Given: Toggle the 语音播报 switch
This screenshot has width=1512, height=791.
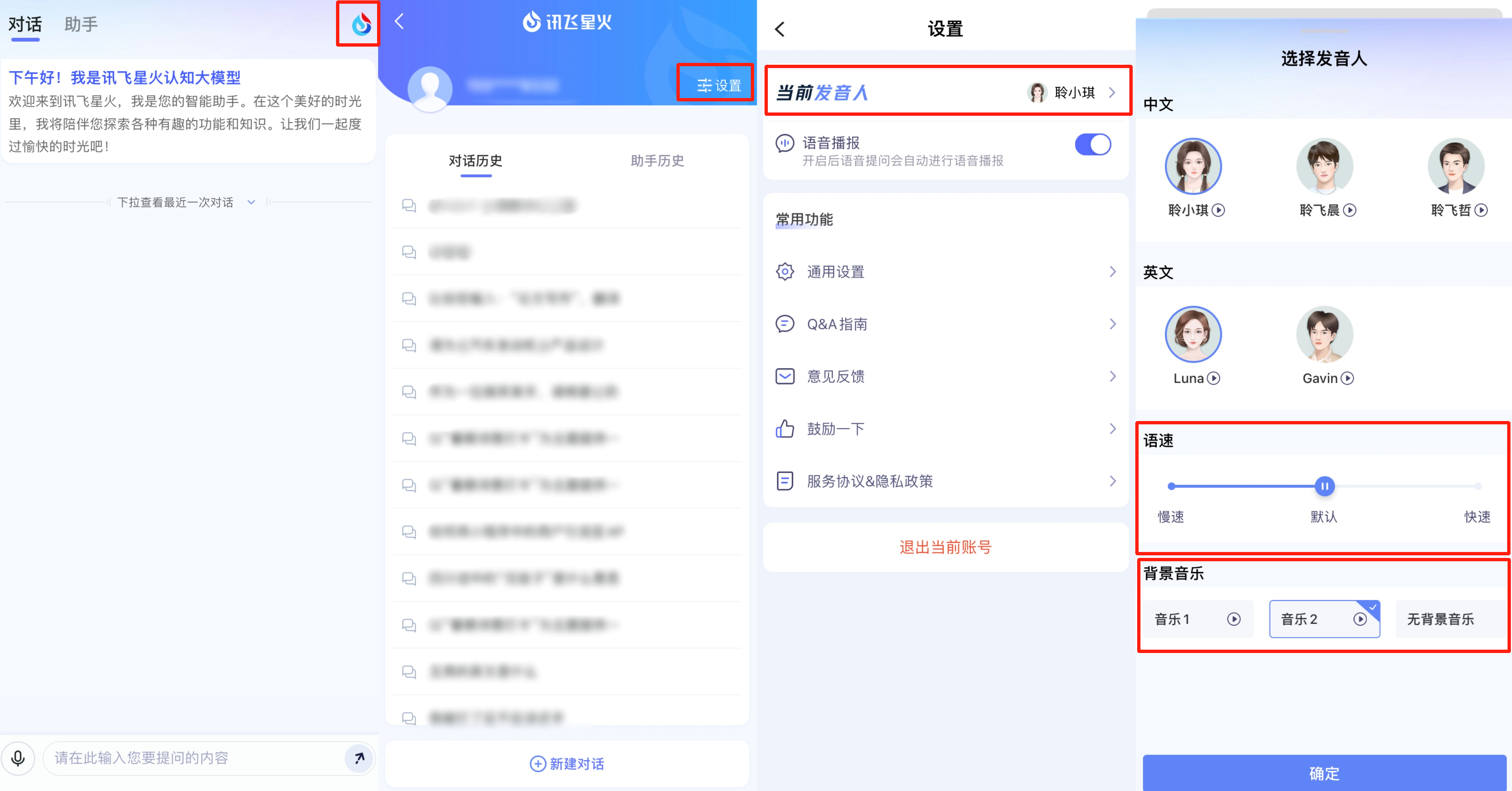Looking at the screenshot, I should click(x=1093, y=144).
